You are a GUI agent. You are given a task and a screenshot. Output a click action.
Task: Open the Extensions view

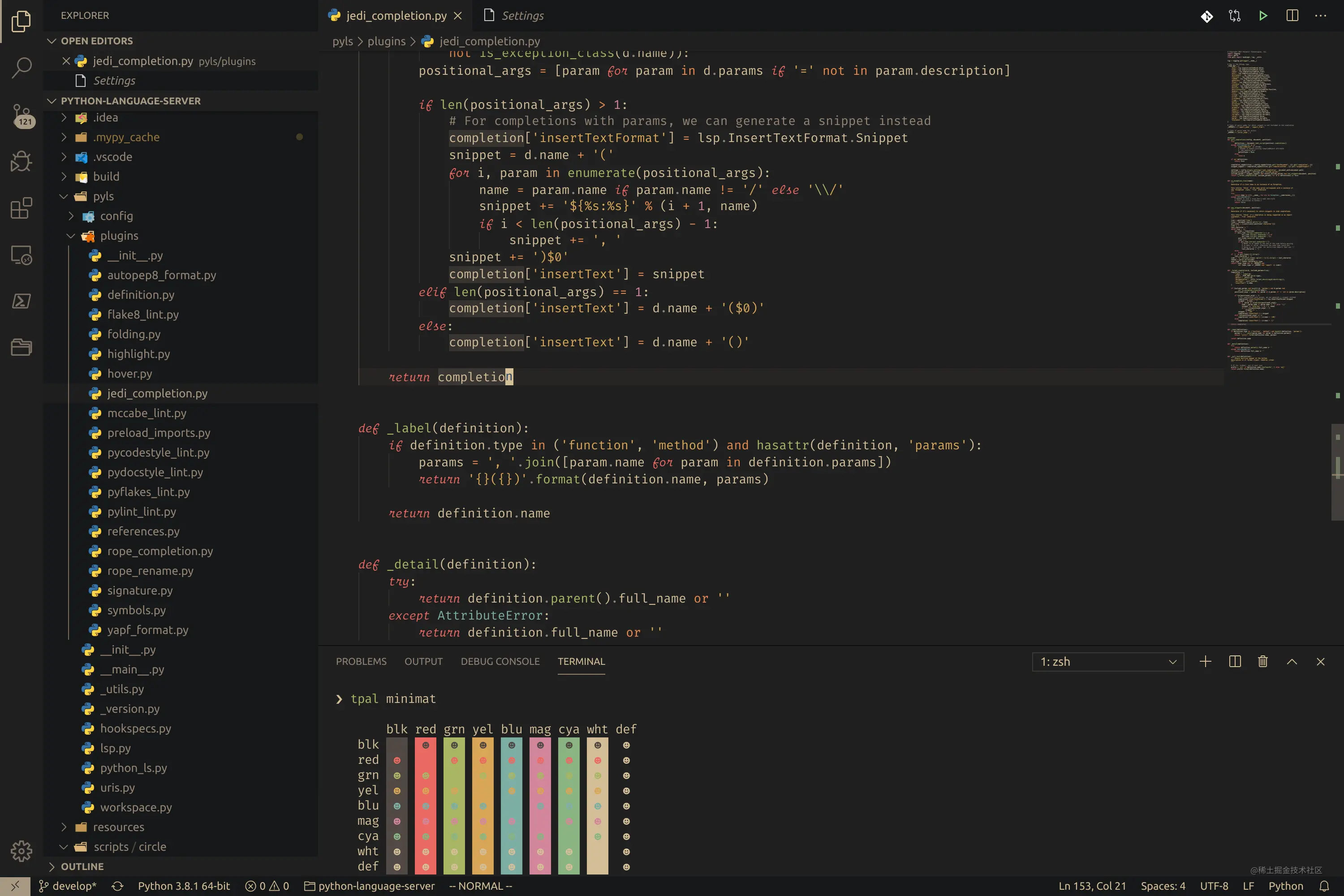21,208
